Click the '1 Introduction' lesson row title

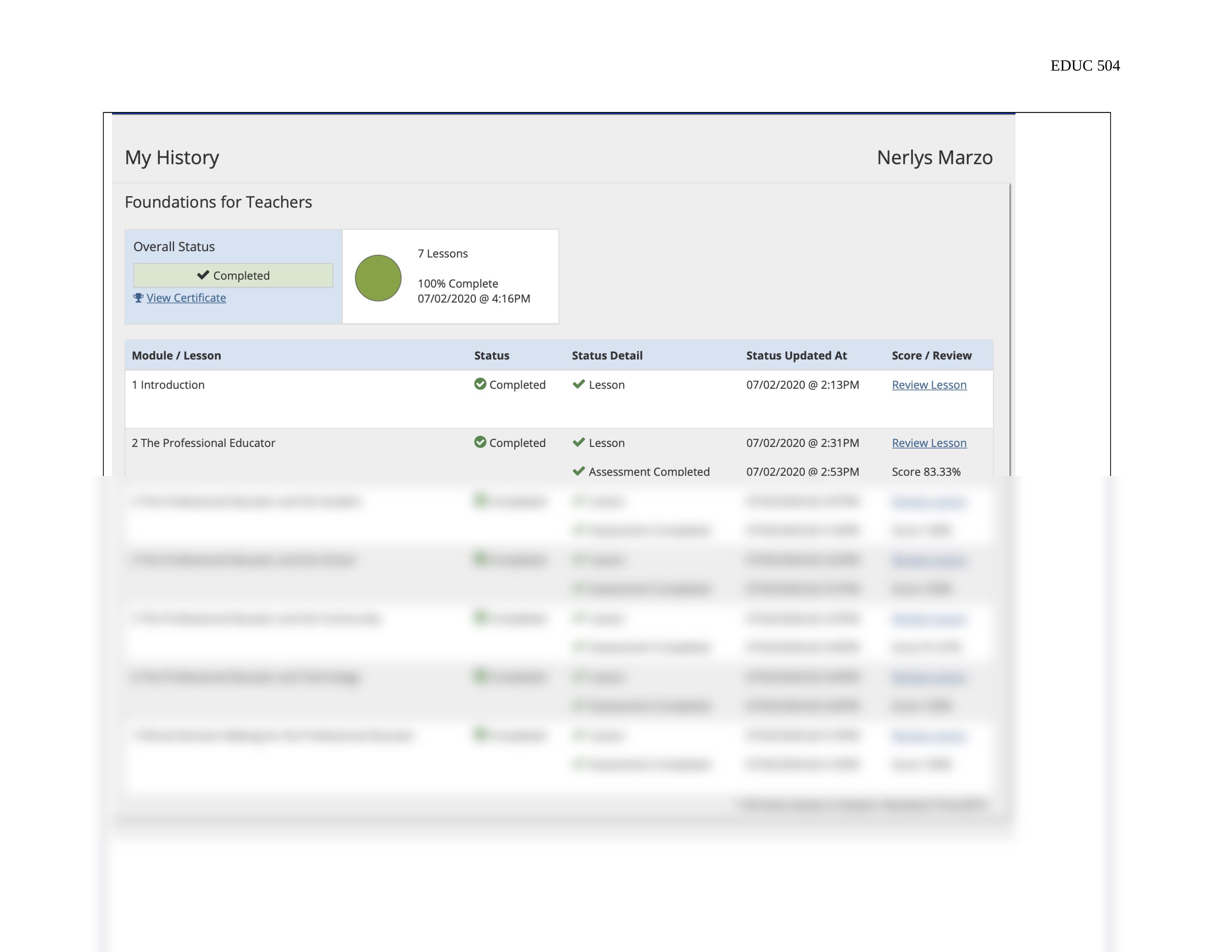(x=168, y=385)
